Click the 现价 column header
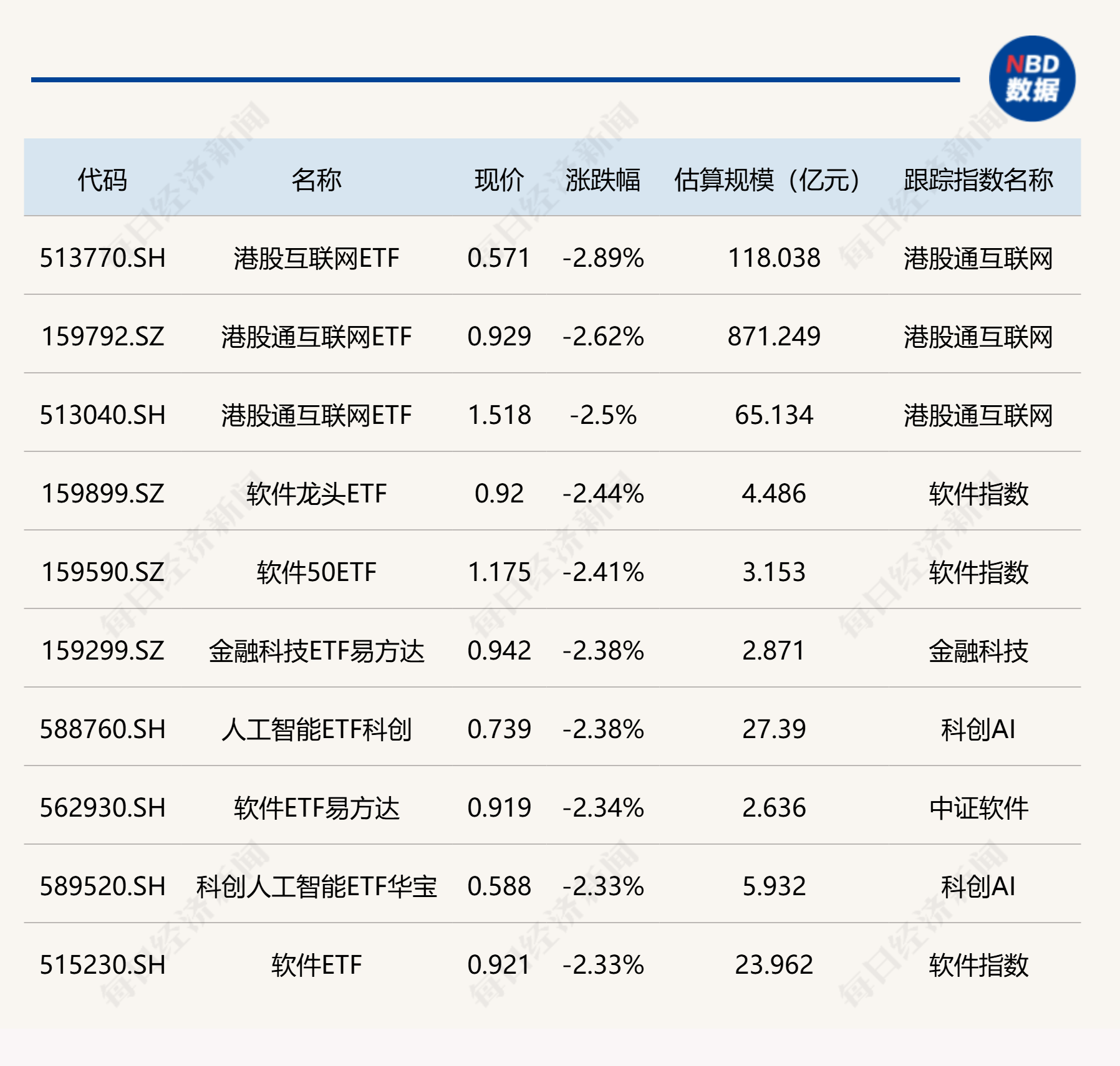1120x1066 pixels. (499, 180)
